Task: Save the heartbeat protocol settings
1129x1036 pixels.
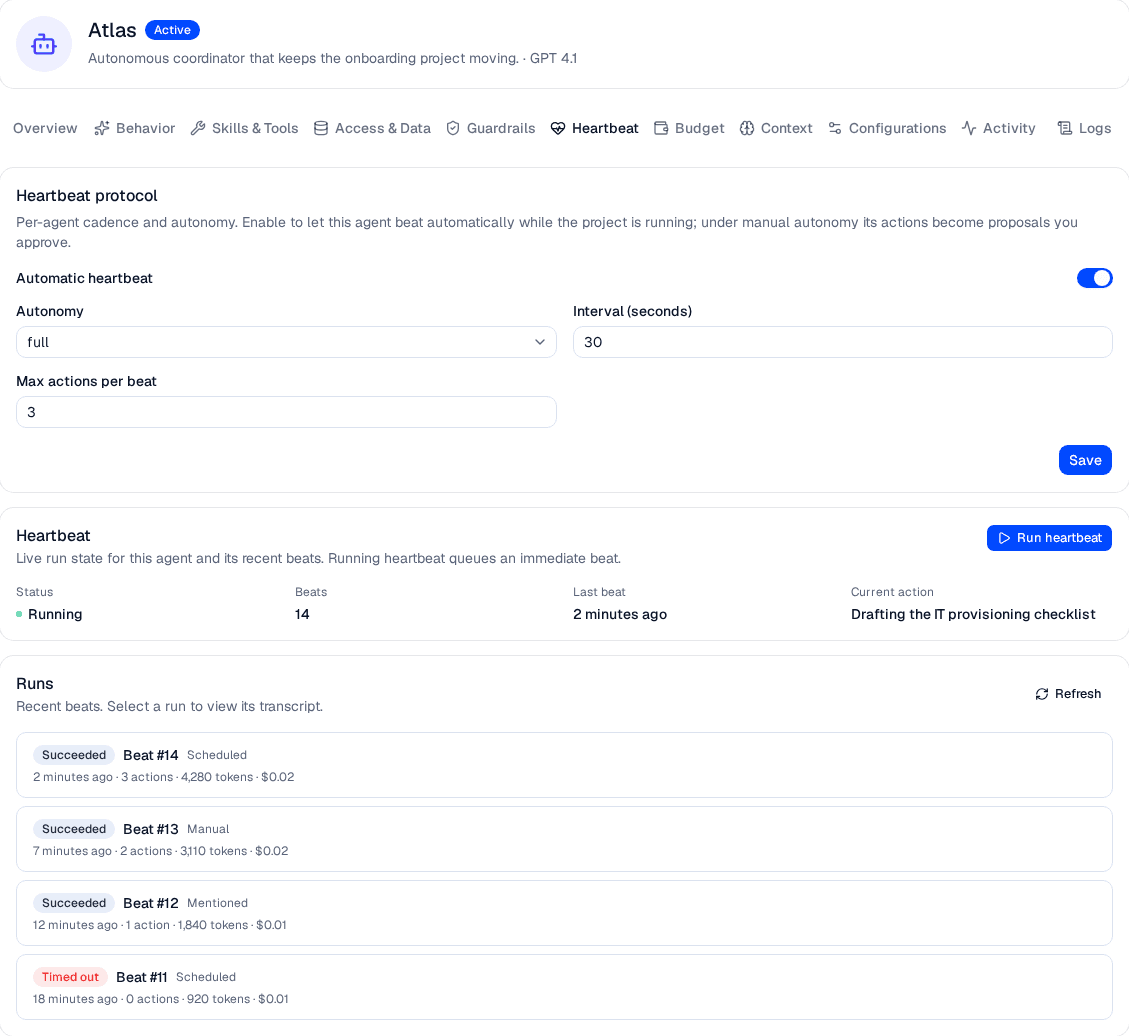Action: [1085, 460]
